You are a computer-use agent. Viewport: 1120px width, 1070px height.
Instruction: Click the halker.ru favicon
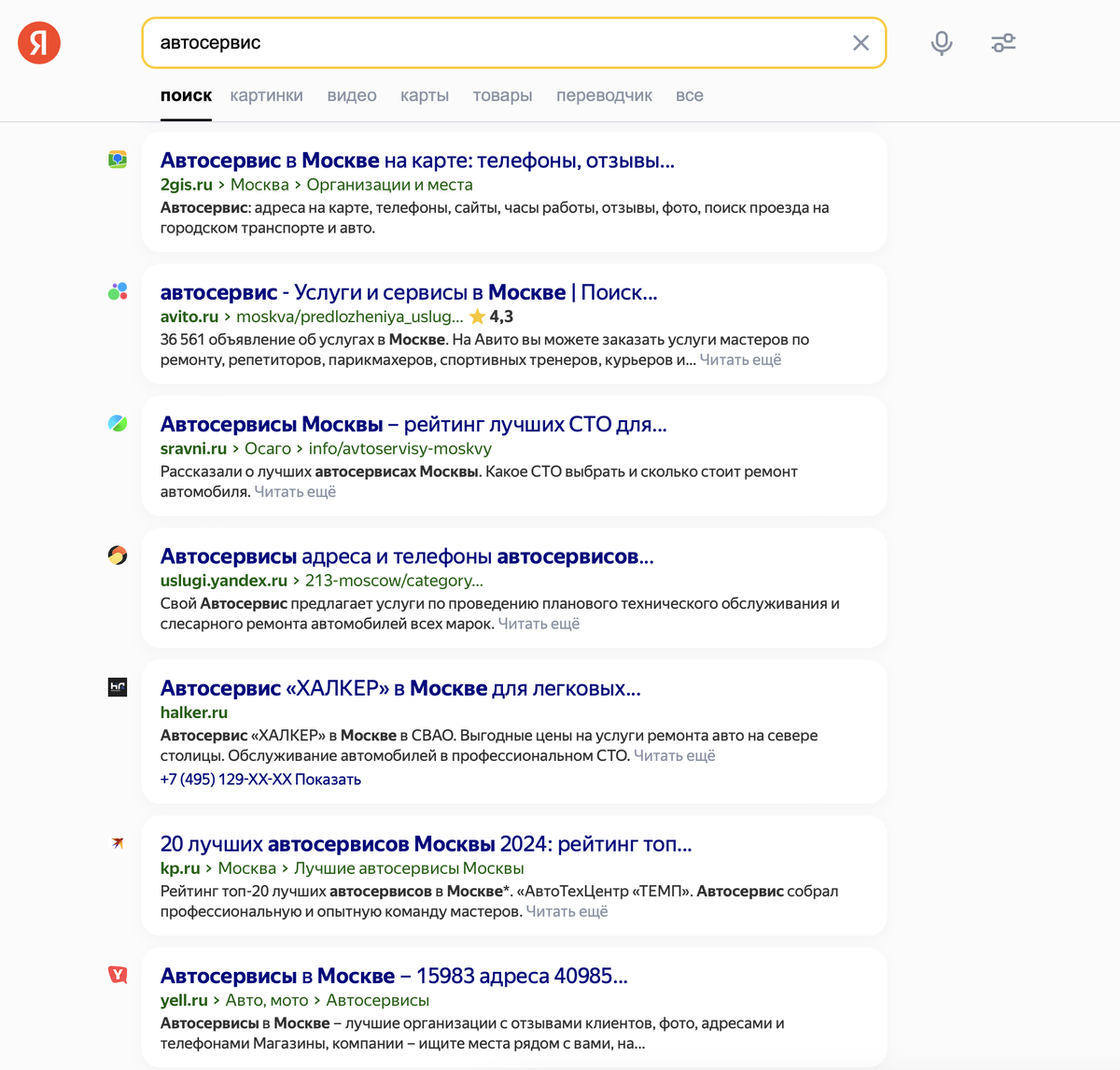[118, 687]
